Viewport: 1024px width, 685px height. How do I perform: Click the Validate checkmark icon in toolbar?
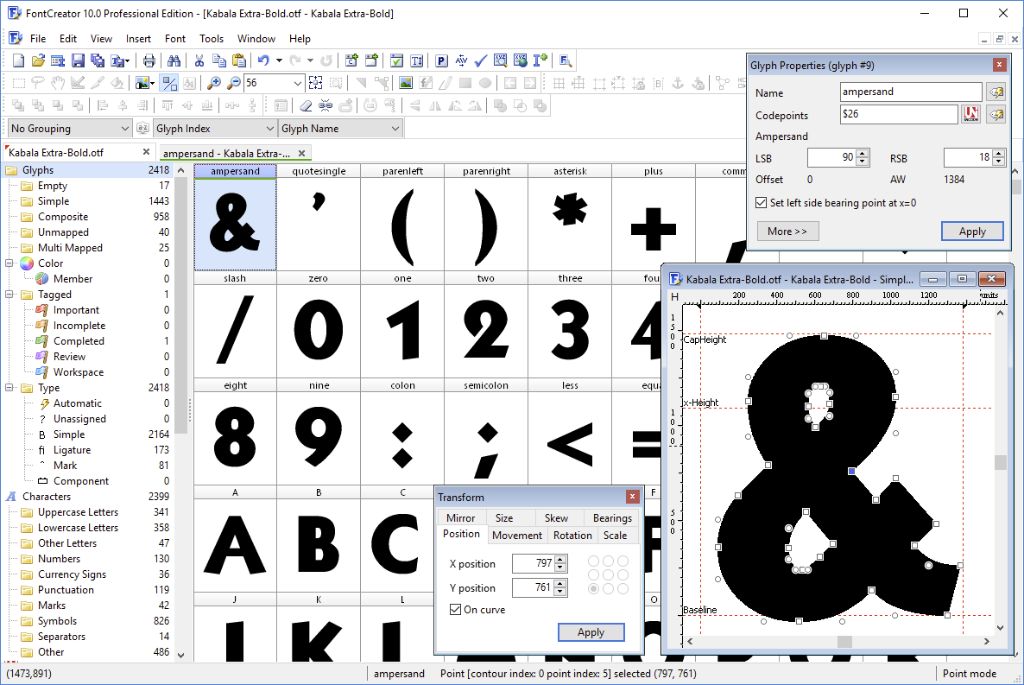pyautogui.click(x=480, y=60)
